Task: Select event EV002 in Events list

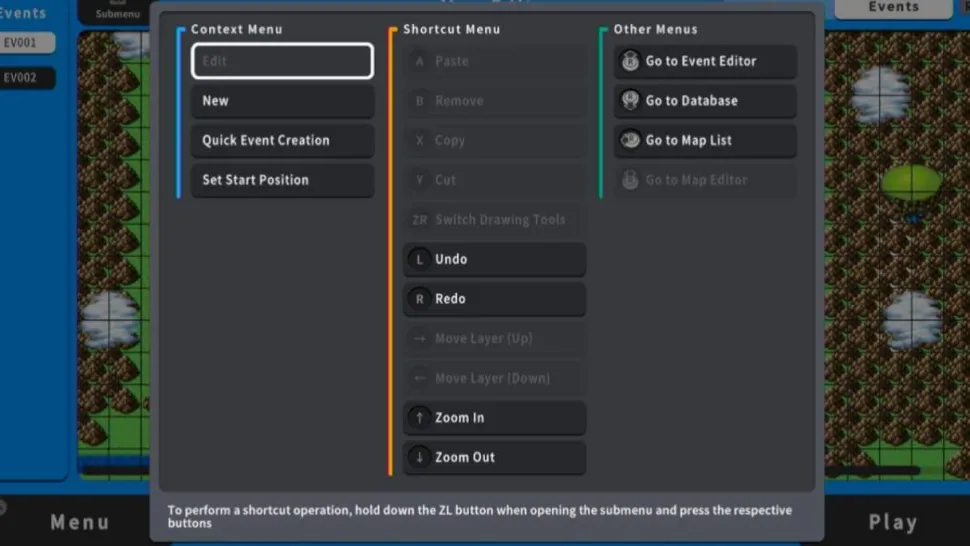Action: coord(27,78)
